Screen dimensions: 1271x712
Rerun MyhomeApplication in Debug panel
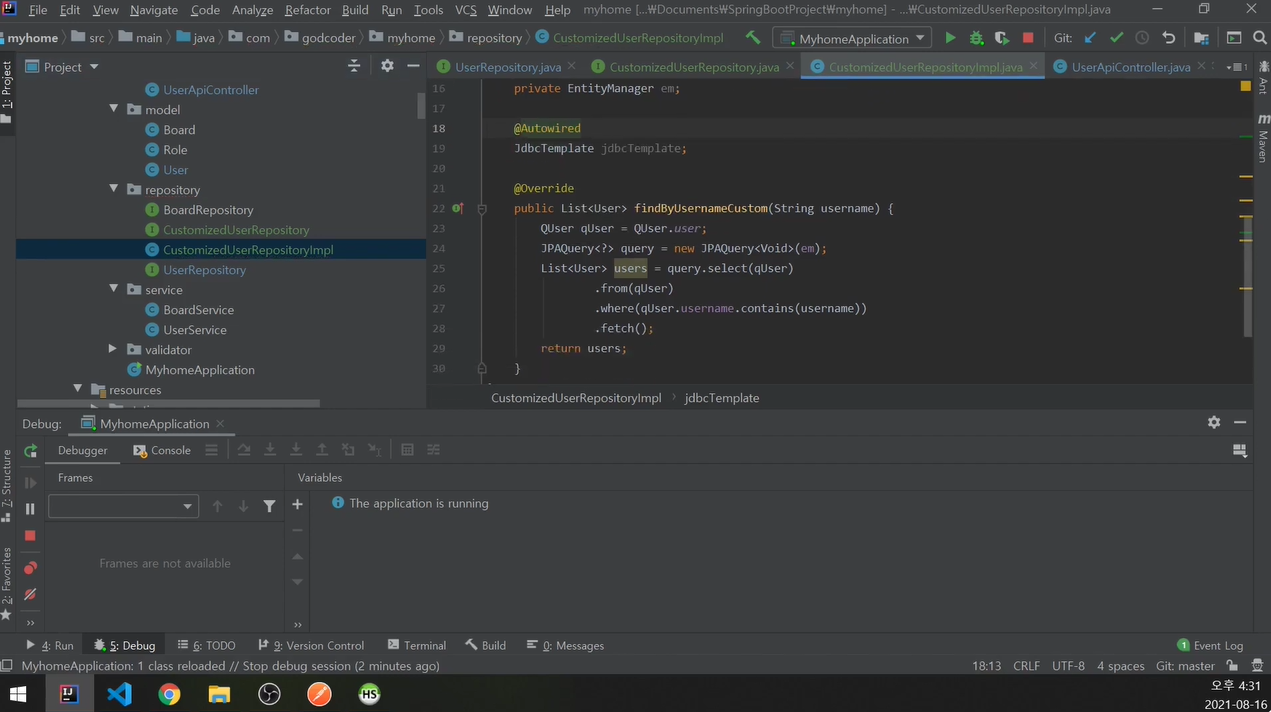click(x=30, y=451)
